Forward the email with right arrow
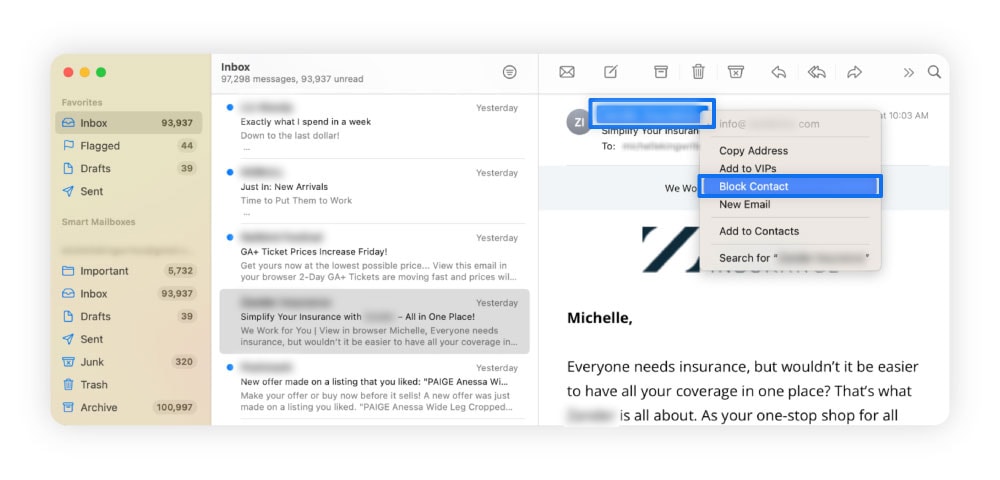This screenshot has height=480, width=1000. click(x=854, y=72)
